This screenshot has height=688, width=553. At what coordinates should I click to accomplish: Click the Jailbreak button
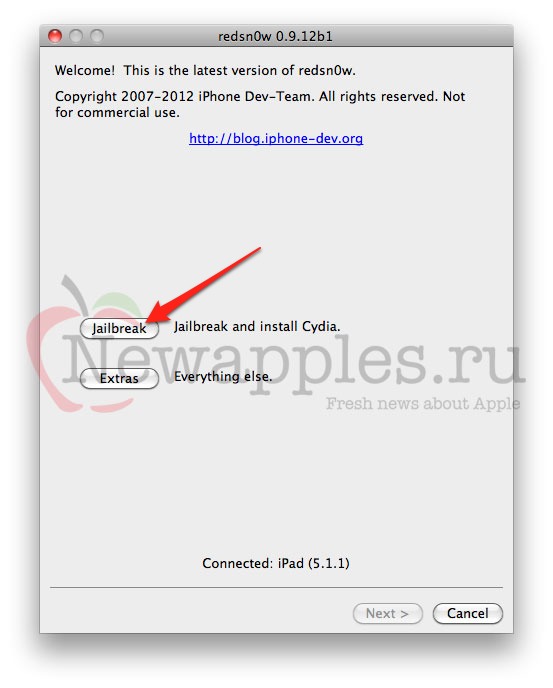[119, 328]
